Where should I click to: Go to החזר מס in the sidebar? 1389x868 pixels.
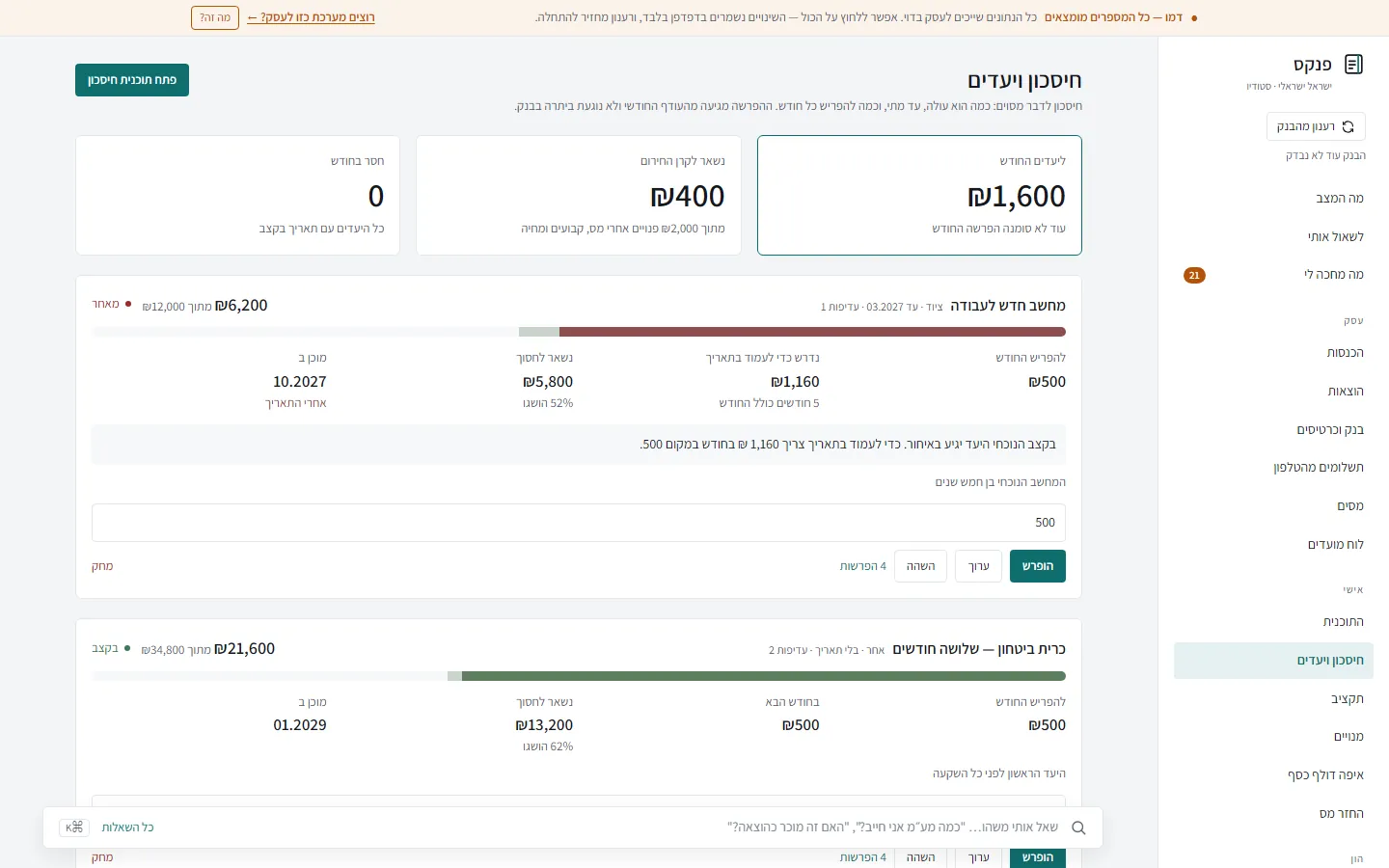coord(1273,814)
